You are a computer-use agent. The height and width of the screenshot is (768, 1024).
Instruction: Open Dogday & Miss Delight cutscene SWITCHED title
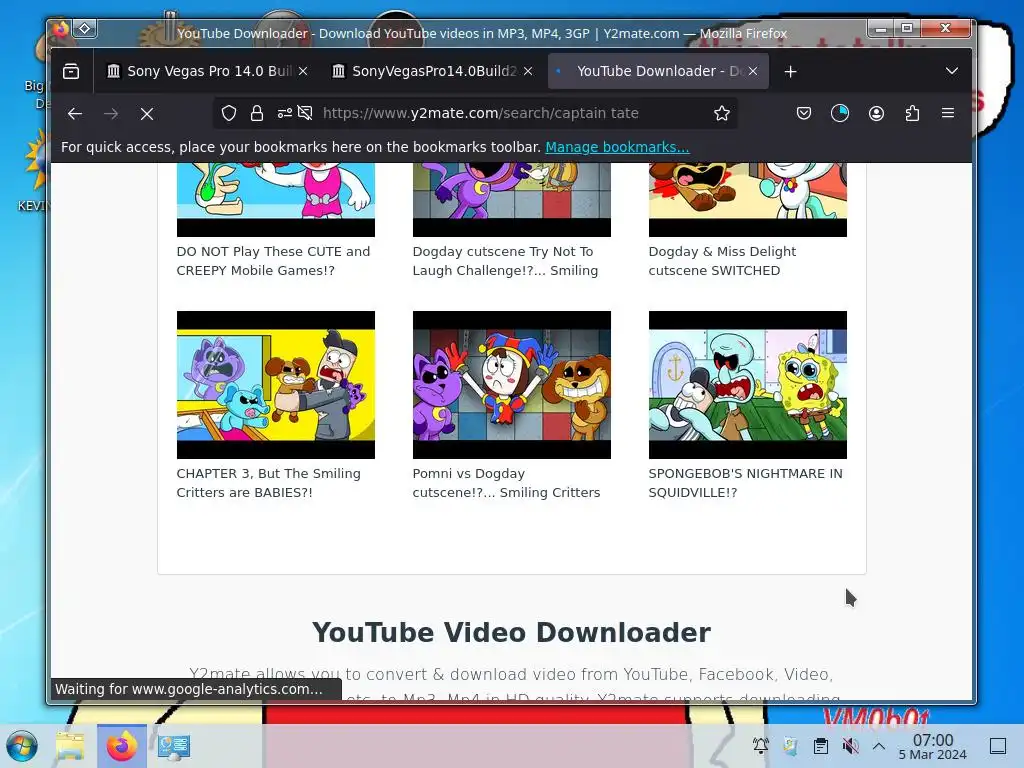(x=722, y=261)
